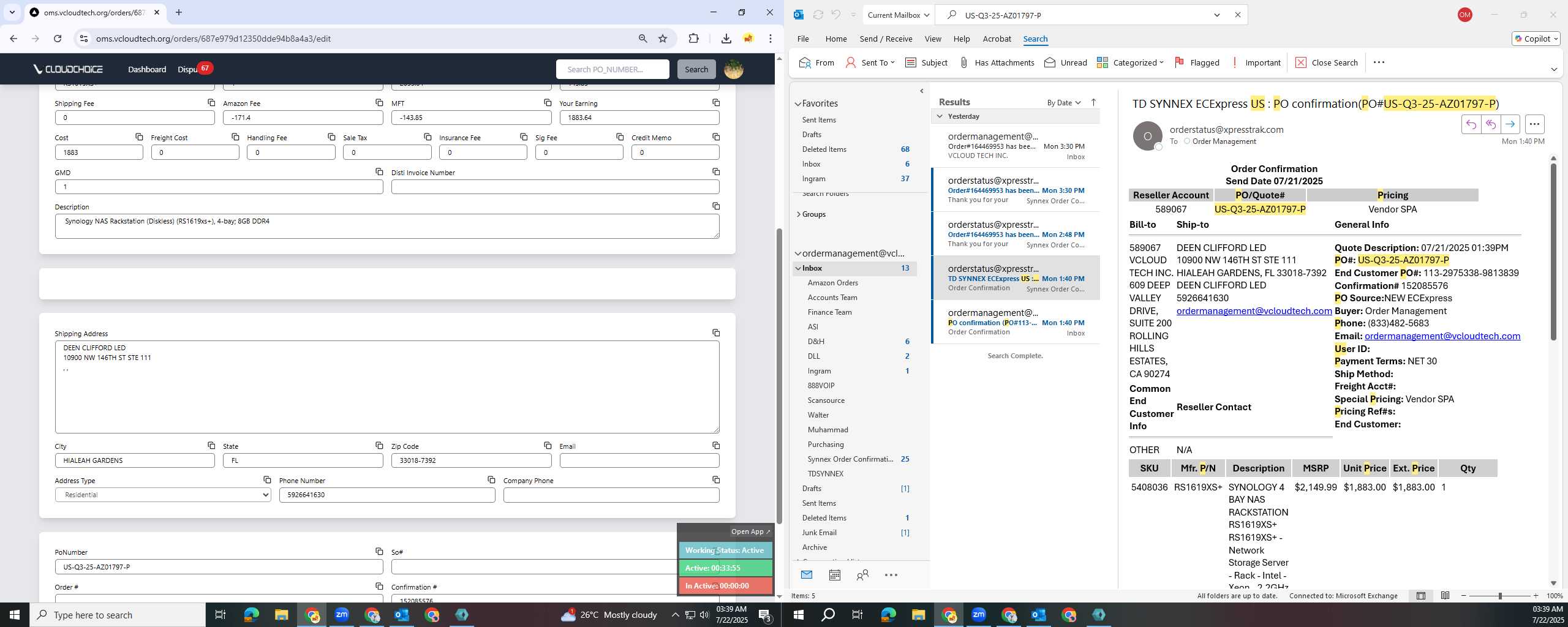Open the Copilot button
Screen dimensions: 1568x627
[x=1536, y=39]
